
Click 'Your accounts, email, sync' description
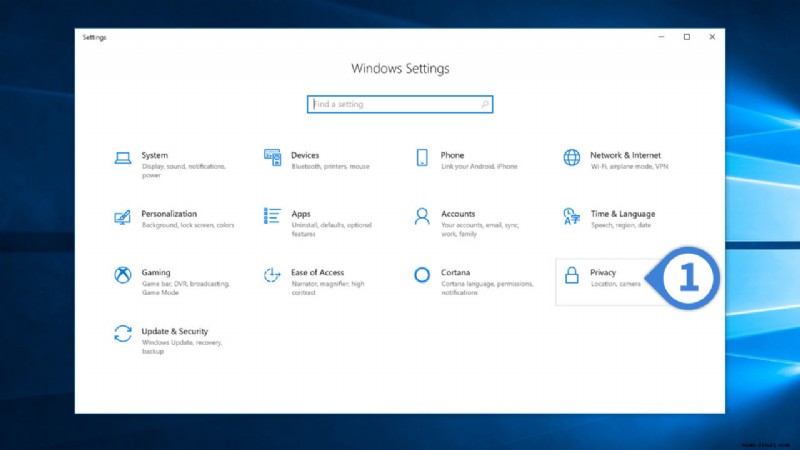(480, 230)
